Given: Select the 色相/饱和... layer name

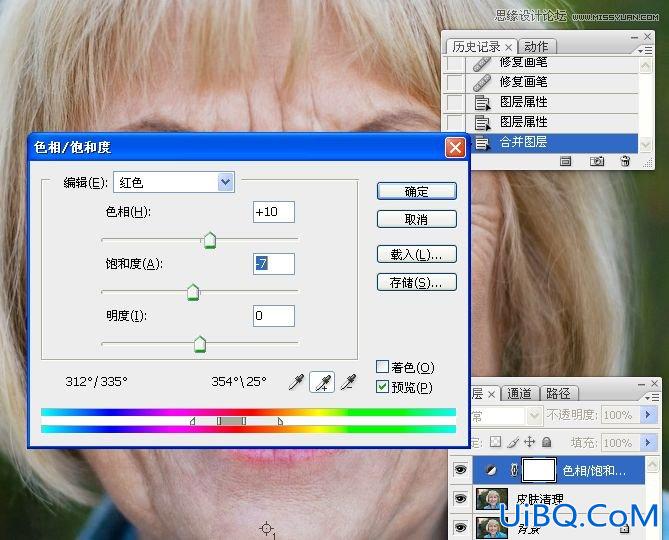Looking at the screenshot, I should pos(594,470).
